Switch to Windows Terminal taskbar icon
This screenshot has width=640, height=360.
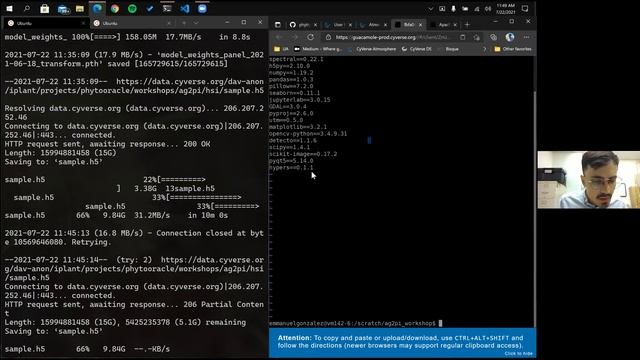[x=167, y=8]
